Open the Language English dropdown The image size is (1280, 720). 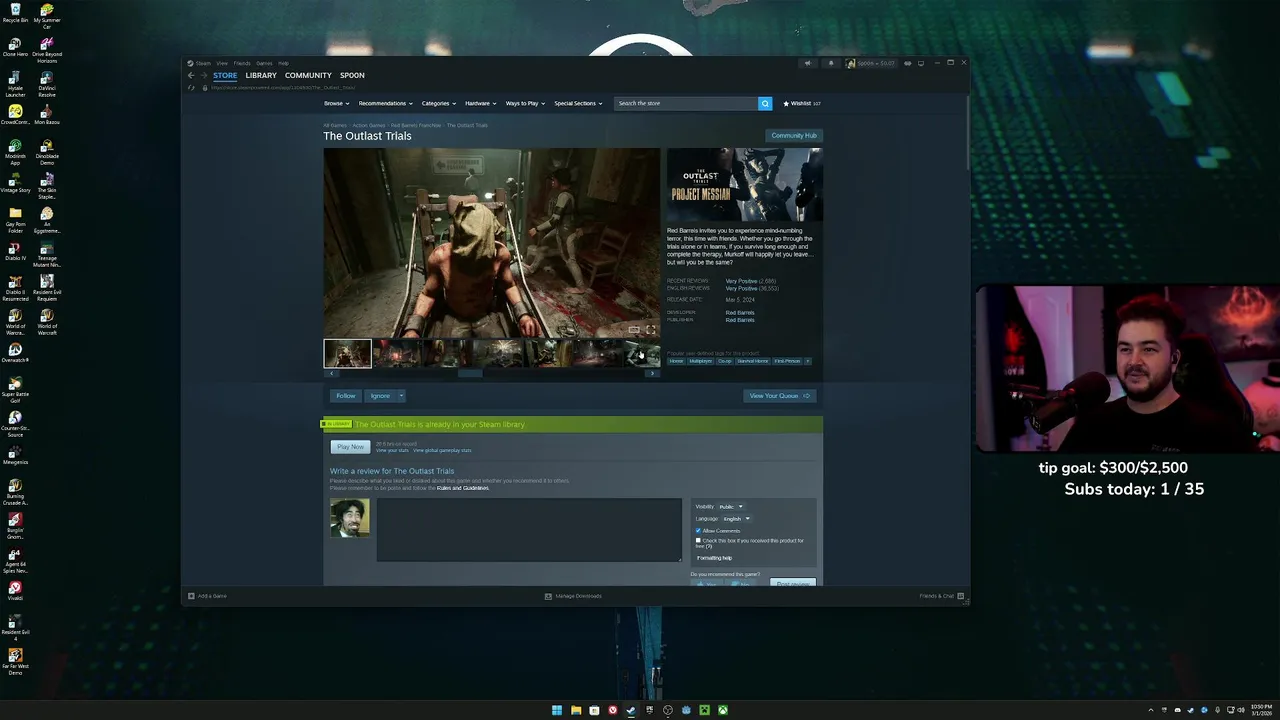tap(736, 519)
